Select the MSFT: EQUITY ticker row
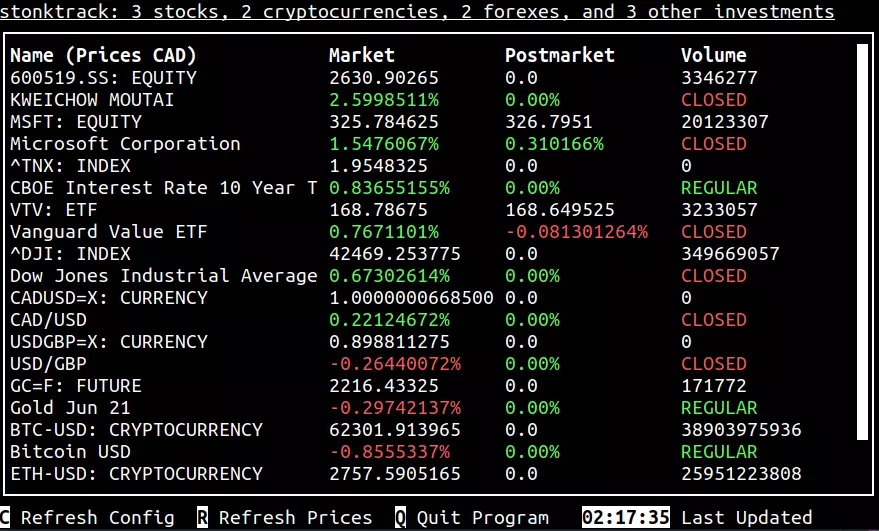The width and height of the screenshot is (879, 531). (76, 121)
